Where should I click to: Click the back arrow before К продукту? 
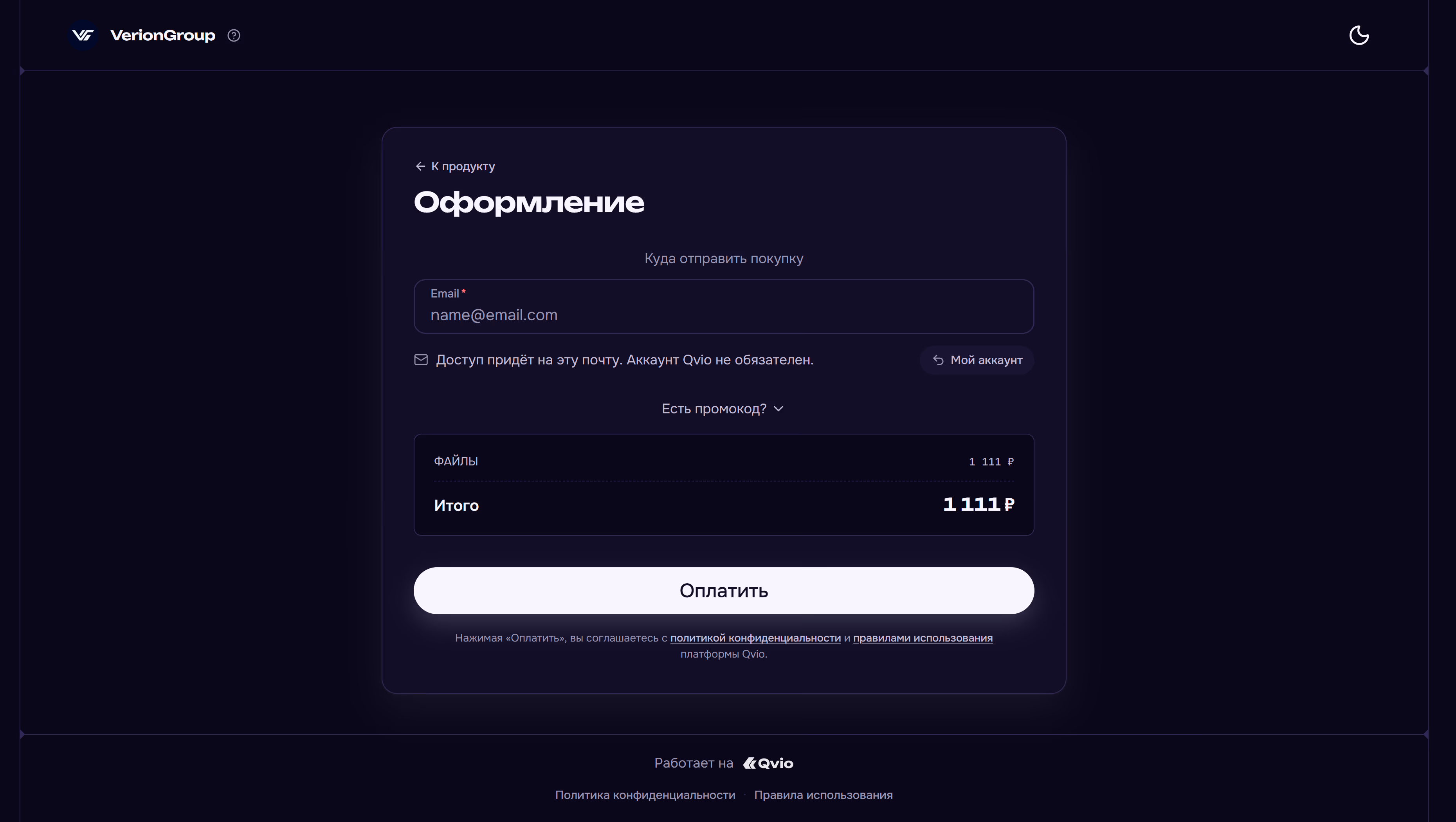(x=420, y=166)
